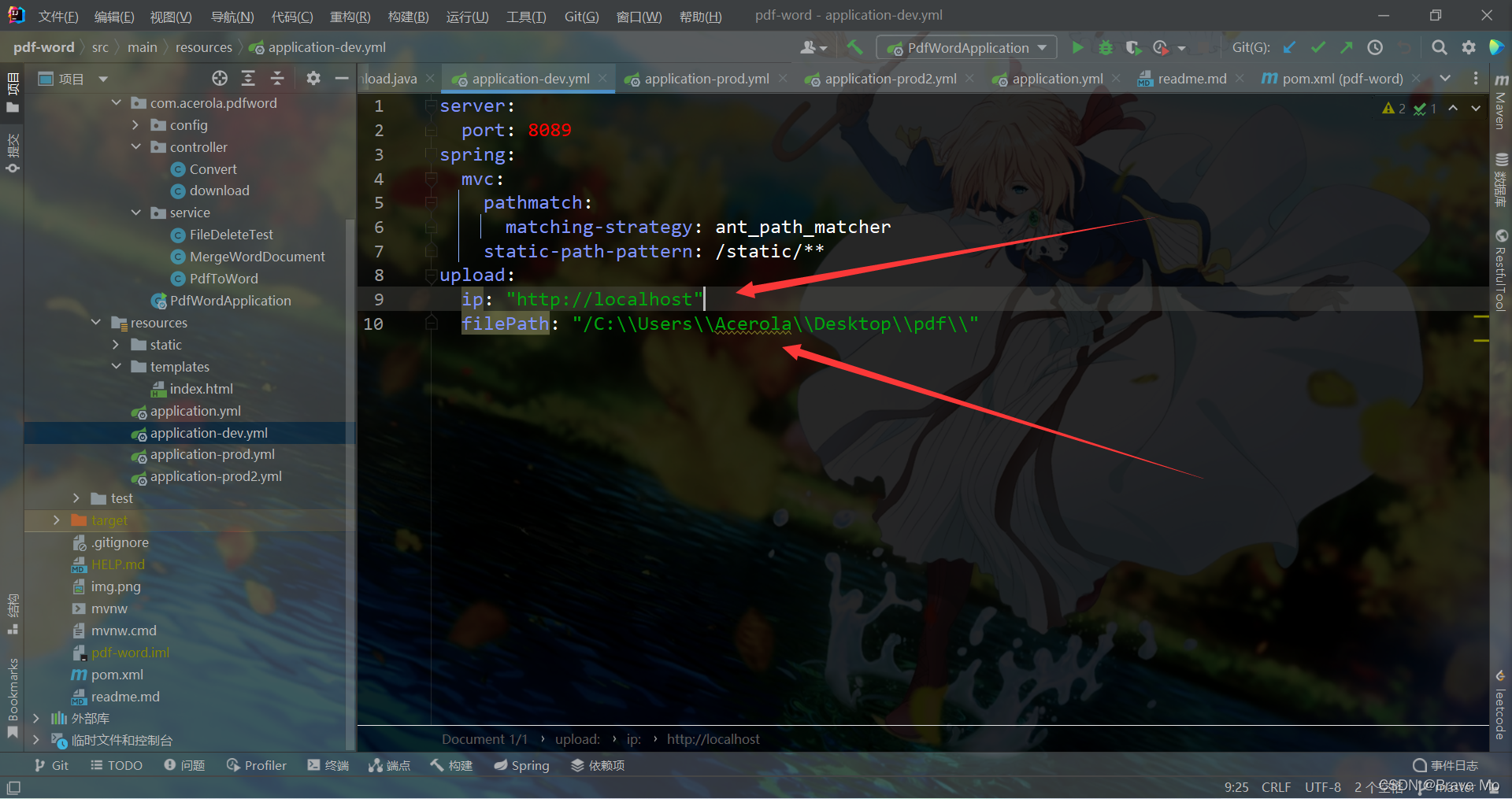
Task: Collapse all nodes in Project panel
Action: [x=277, y=78]
